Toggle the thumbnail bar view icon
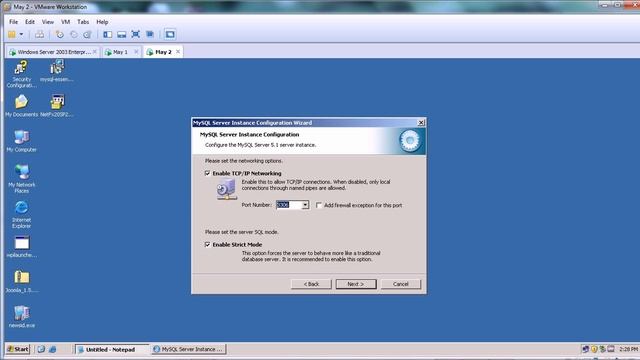This screenshot has height=360, width=640. tap(122, 34)
